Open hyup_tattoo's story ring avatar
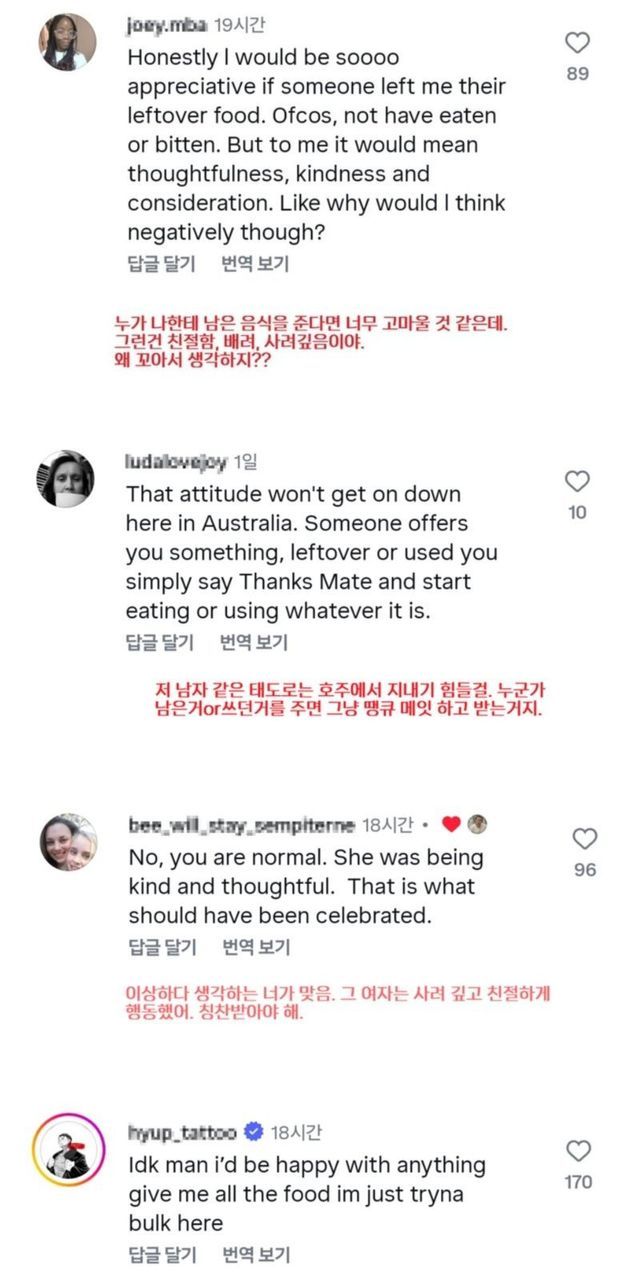 68,1148
